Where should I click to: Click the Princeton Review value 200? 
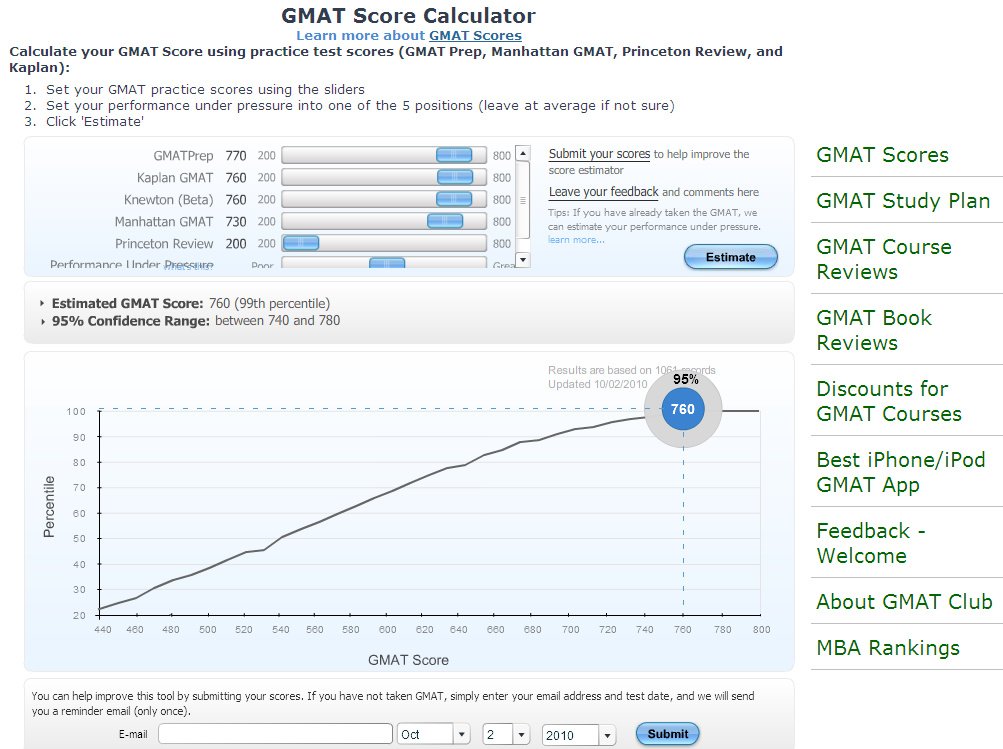point(235,244)
